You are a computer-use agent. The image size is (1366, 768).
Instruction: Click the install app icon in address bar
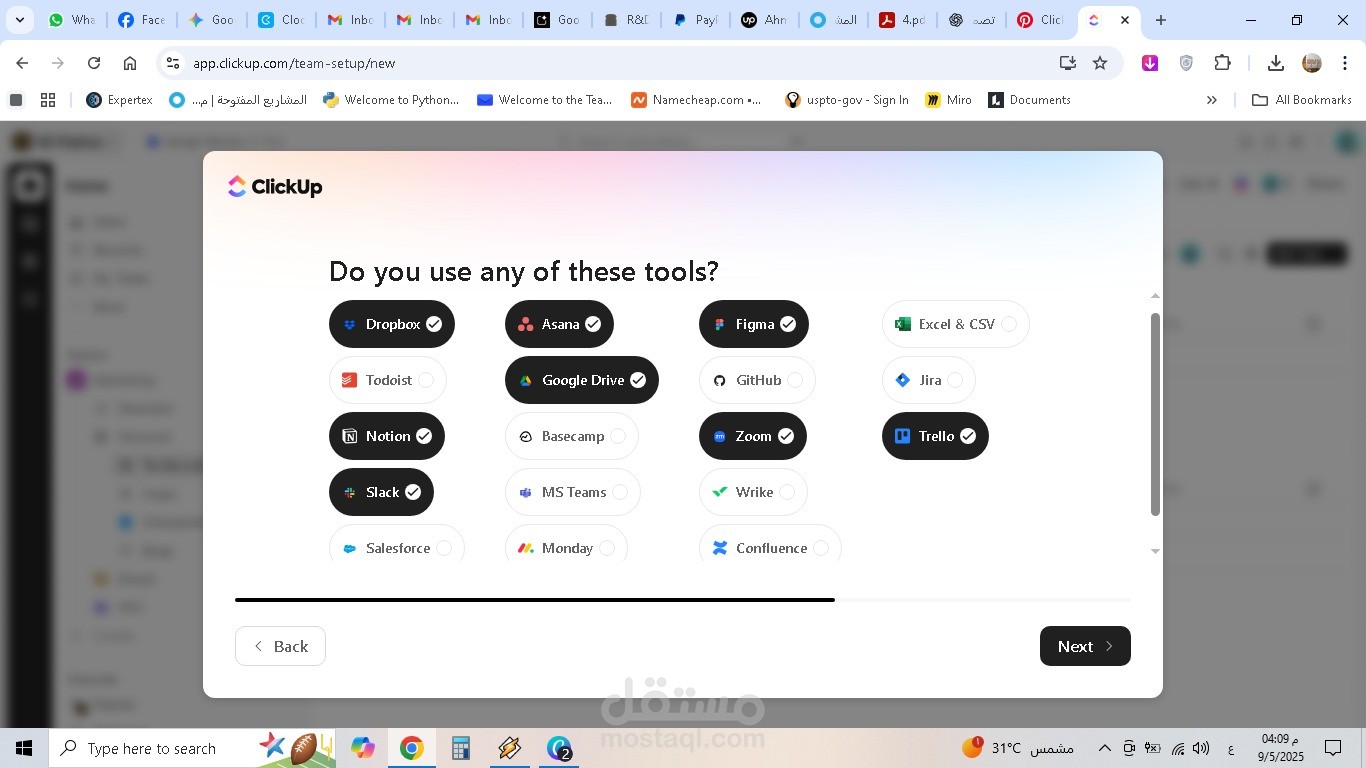pyautogui.click(x=1068, y=63)
